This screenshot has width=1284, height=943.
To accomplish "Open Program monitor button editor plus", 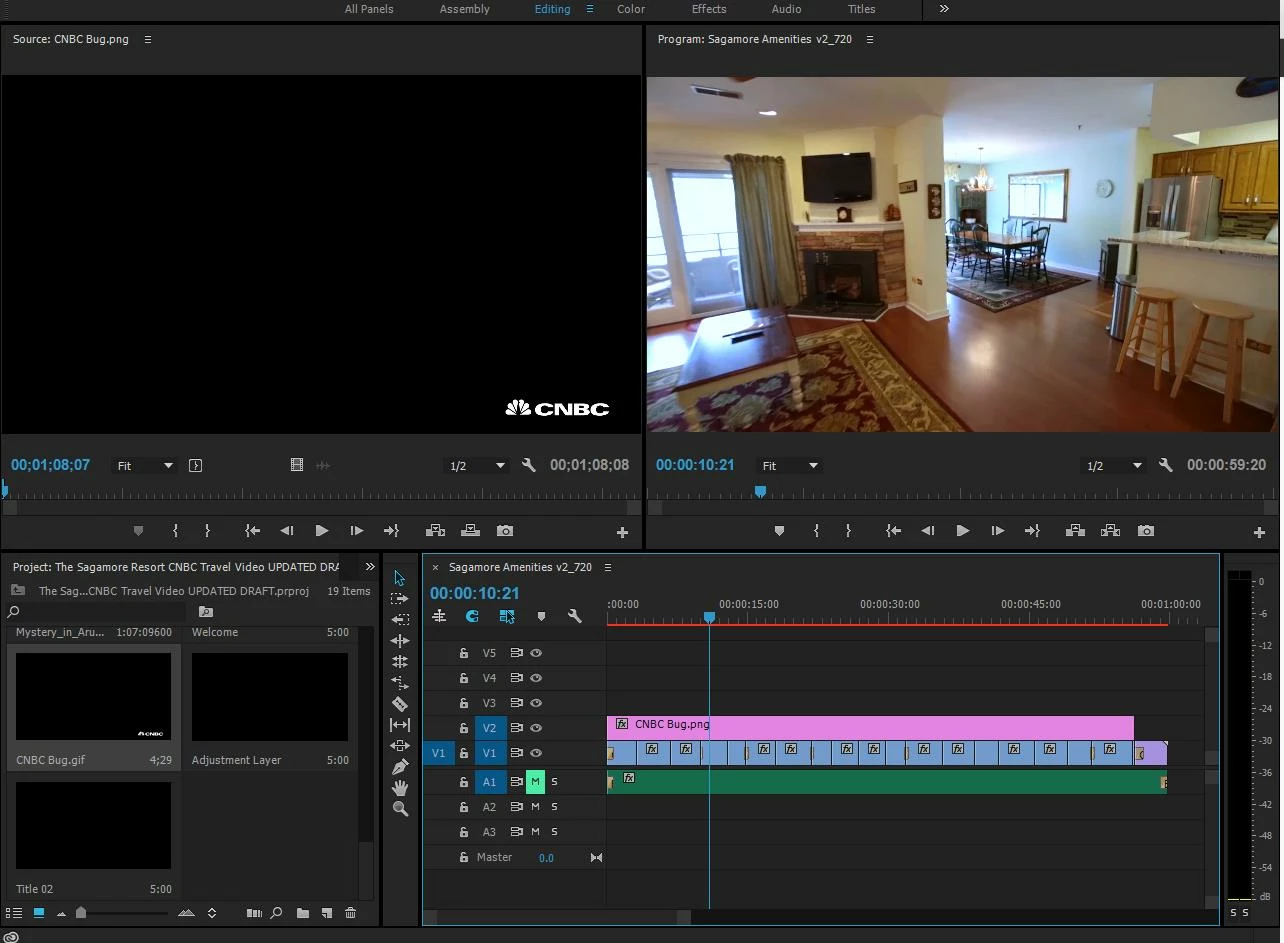I will click(x=1259, y=533).
